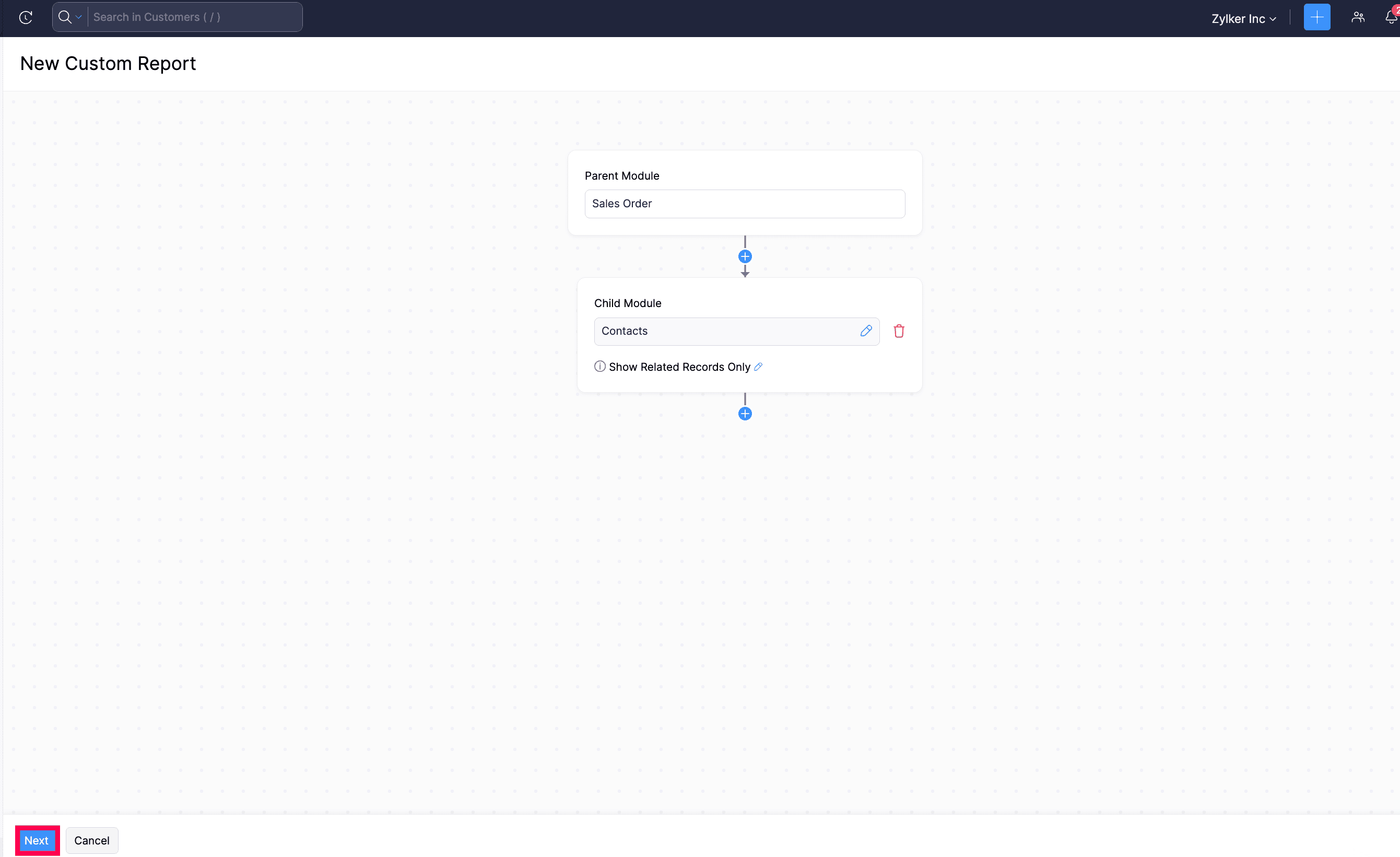The image size is (1400, 857).
Task: Open the Sales Order parent module selector
Action: click(x=744, y=204)
